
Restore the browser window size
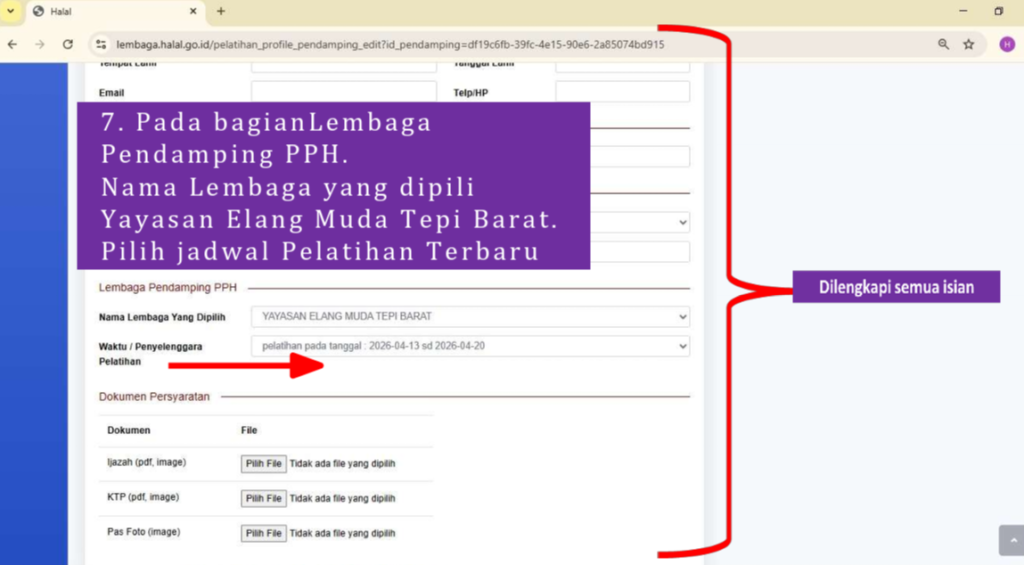click(x=999, y=11)
